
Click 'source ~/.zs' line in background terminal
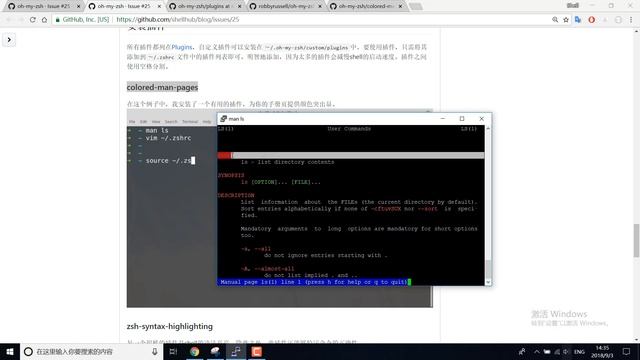[x=168, y=160]
